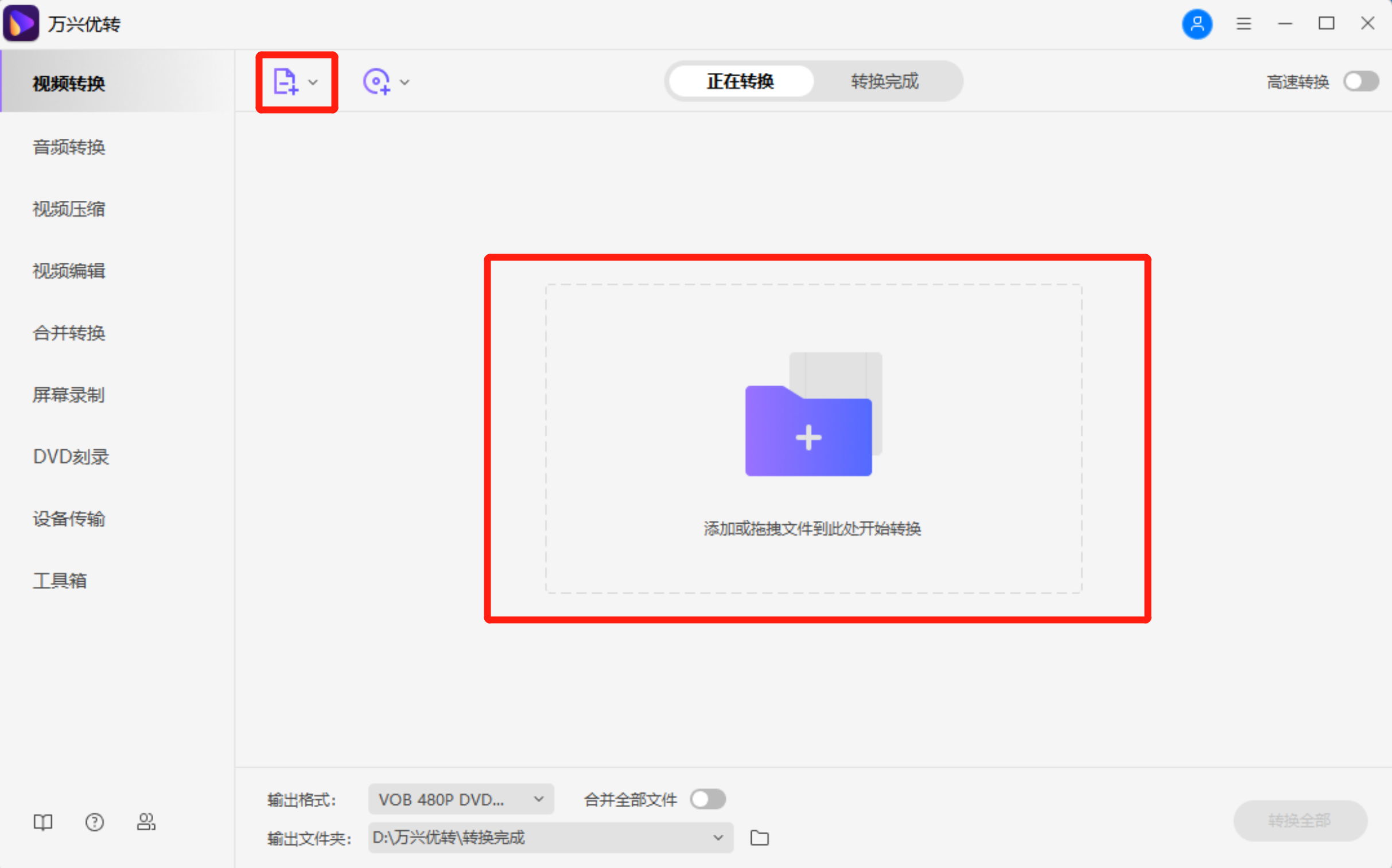Open the output folder browse icon
The height and width of the screenshot is (868, 1392).
759,838
